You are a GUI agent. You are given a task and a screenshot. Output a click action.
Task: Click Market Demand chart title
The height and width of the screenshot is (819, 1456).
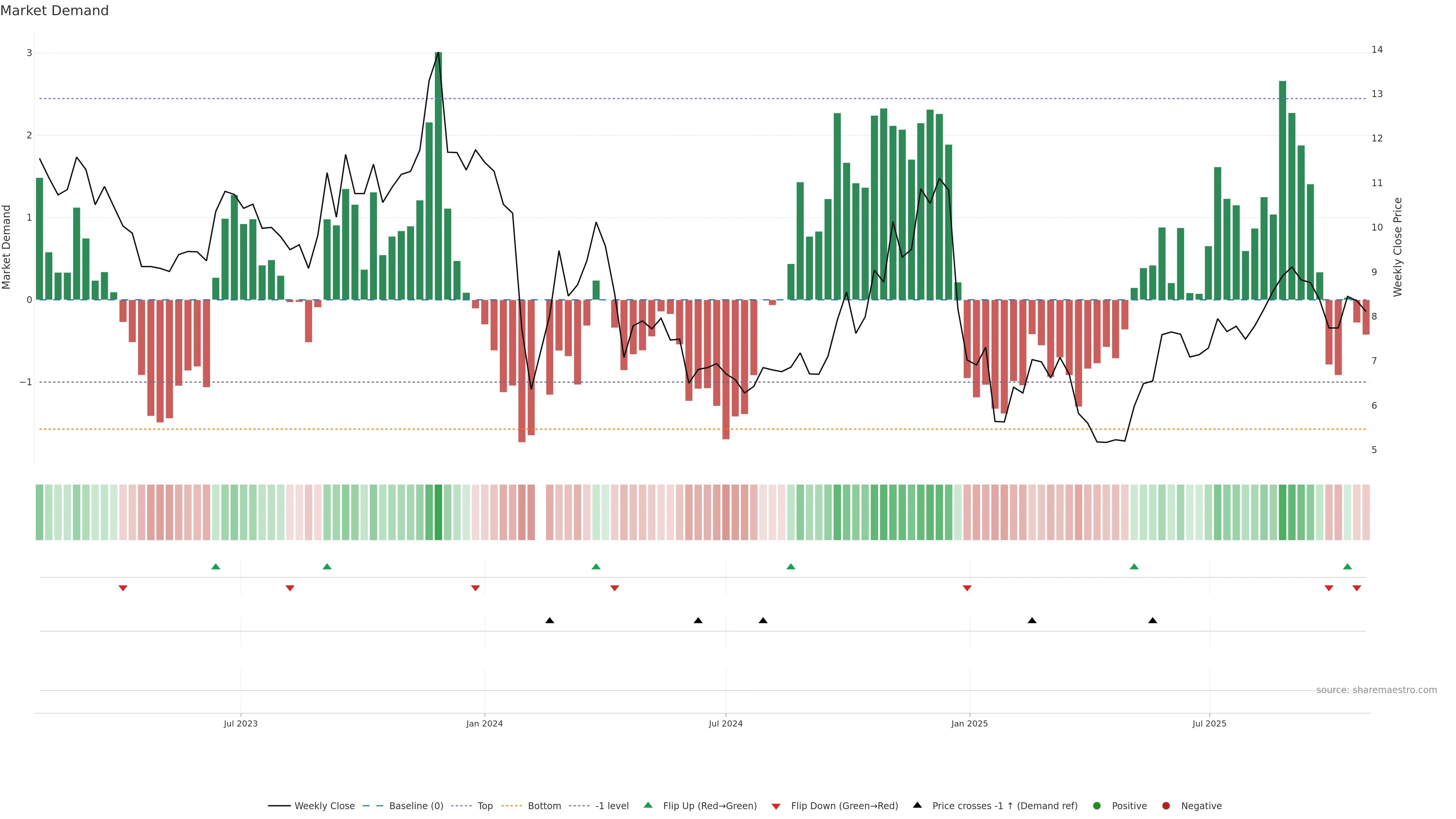pos(54,11)
